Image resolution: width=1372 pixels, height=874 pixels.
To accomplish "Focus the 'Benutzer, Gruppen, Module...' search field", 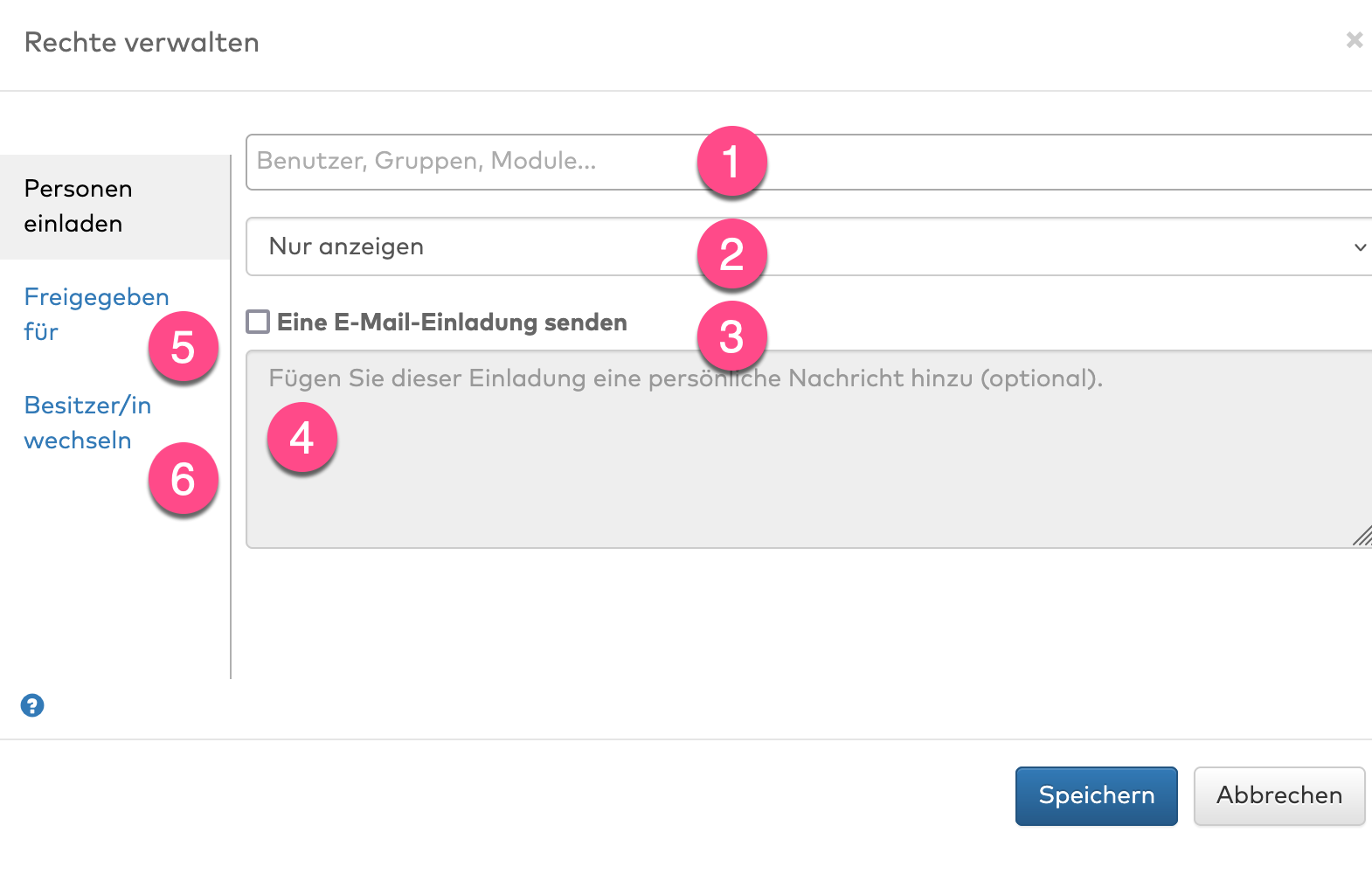I will click(472, 162).
